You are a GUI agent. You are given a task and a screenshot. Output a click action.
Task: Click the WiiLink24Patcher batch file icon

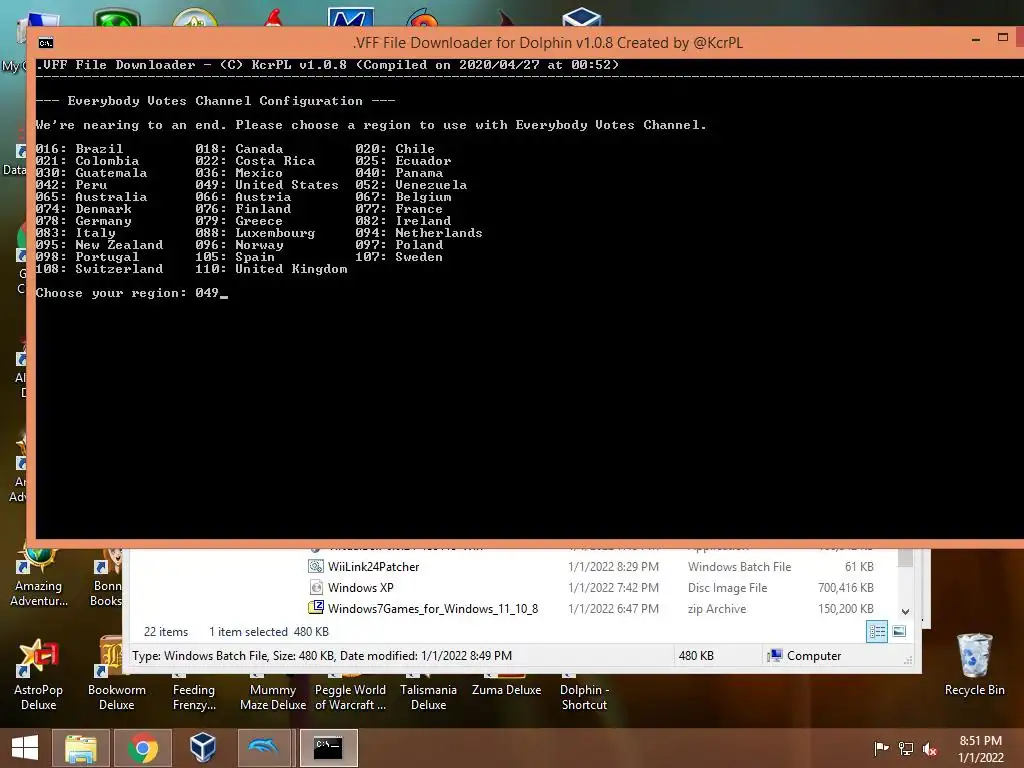(316, 566)
